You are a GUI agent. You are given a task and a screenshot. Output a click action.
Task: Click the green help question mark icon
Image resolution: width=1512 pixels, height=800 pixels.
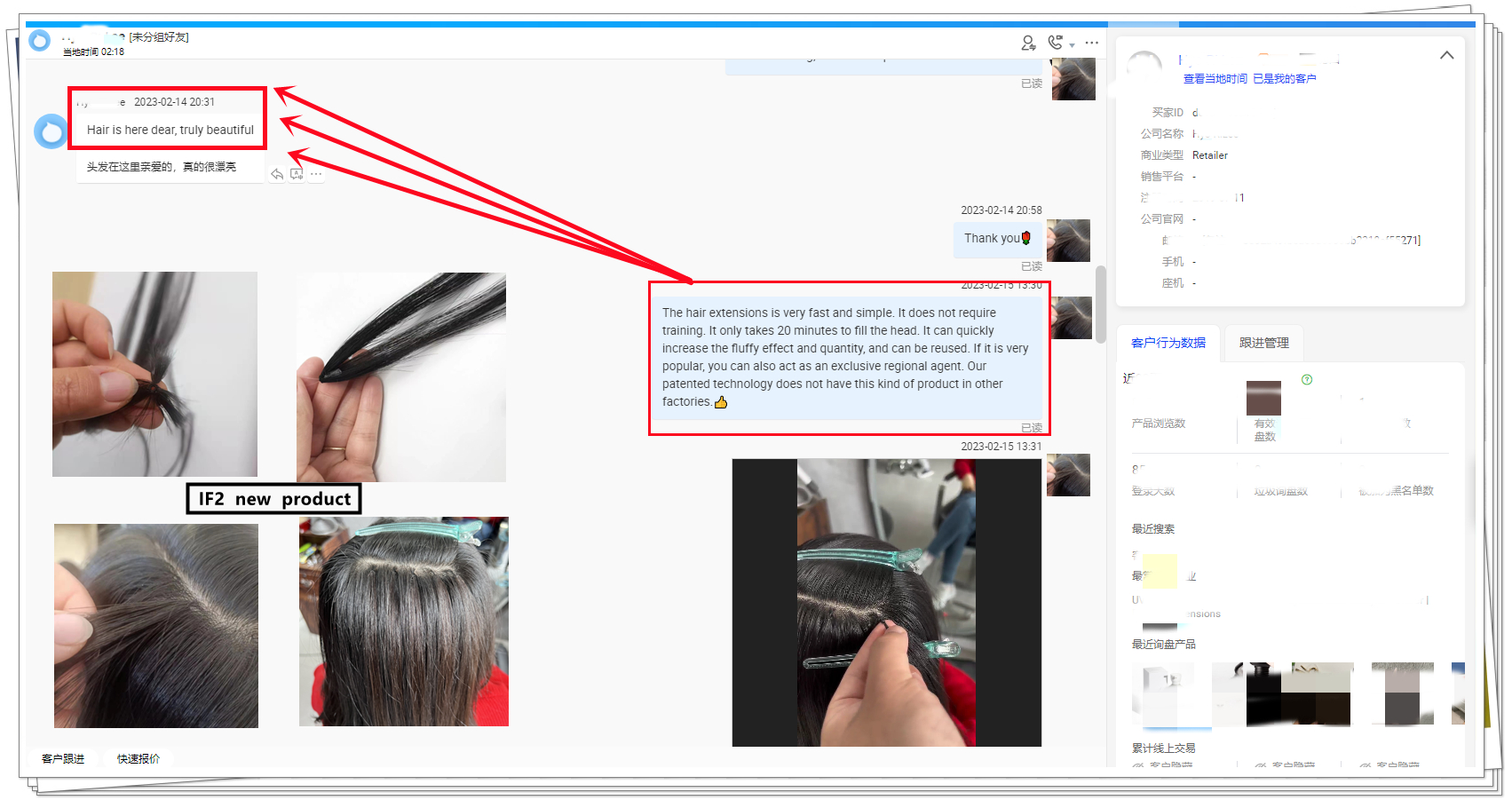(x=1307, y=379)
